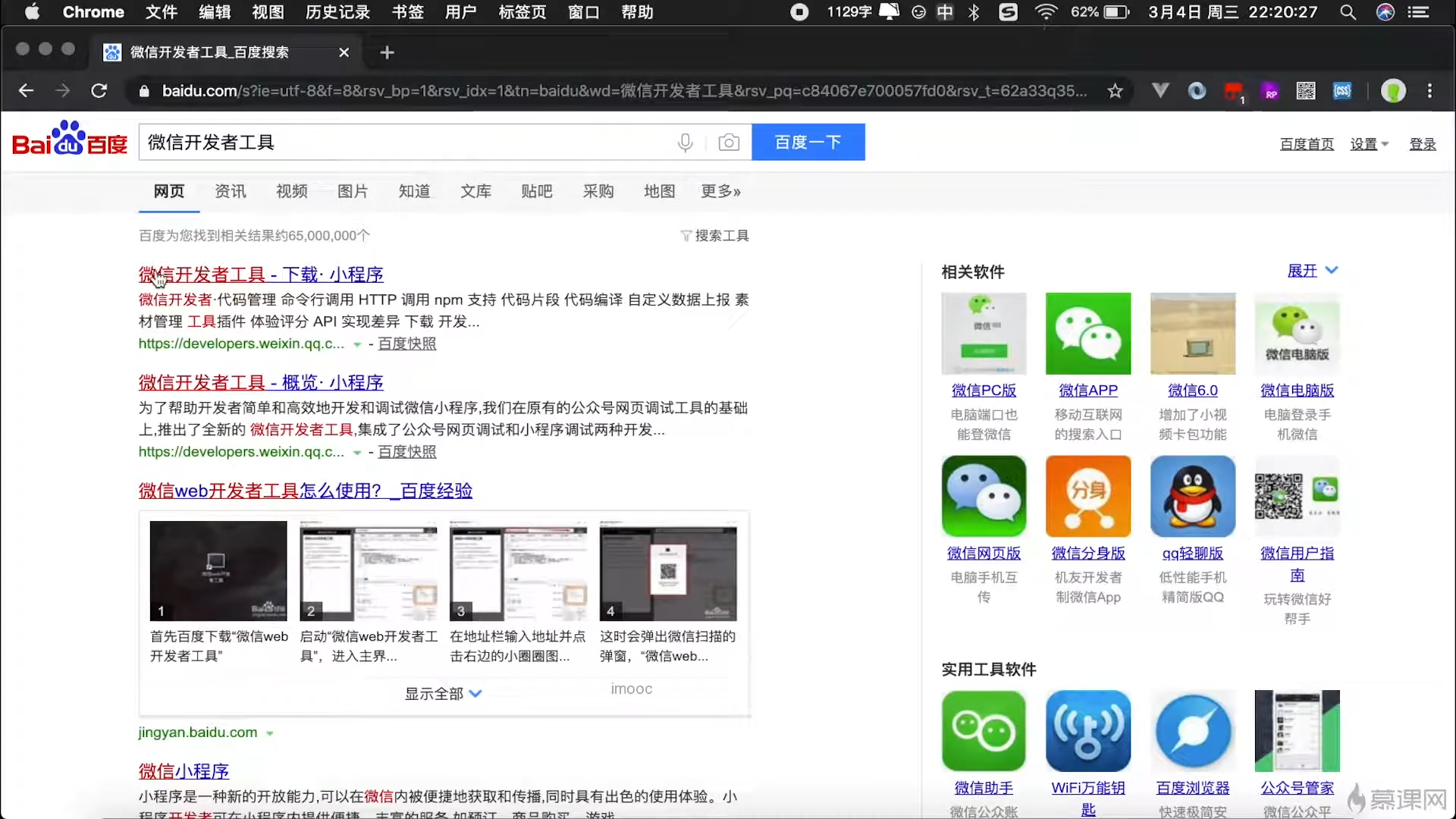The height and width of the screenshot is (819, 1456).
Task: Bookmark this page with star icon
Action: 1115,91
